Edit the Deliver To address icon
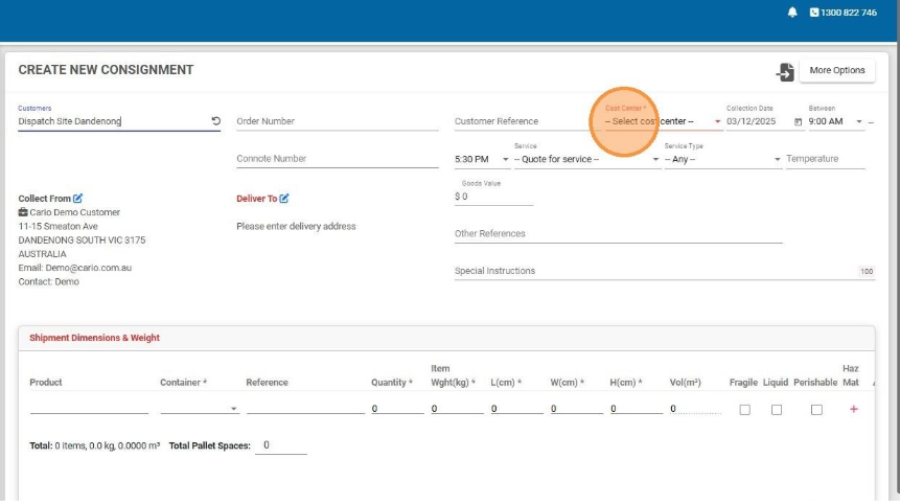 (285, 199)
